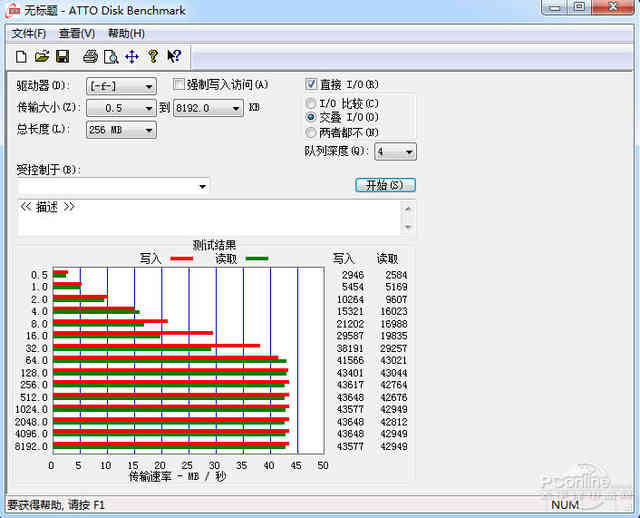This screenshot has height=518, width=640.
Task: Click the 传输速率 - MB / 秒 axis label
Action: click(178, 476)
